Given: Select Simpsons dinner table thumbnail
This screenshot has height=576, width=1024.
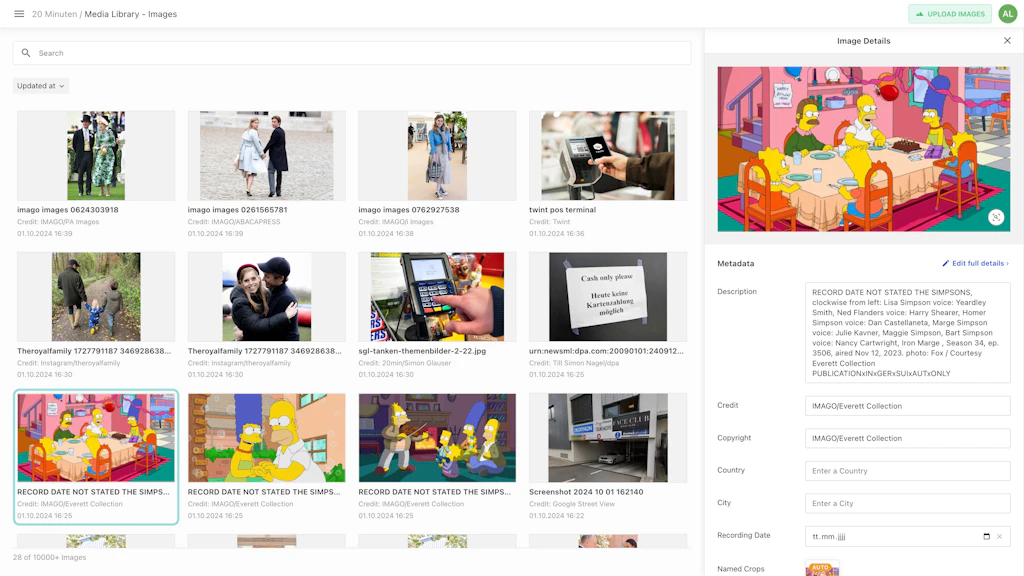Looking at the screenshot, I should 96,438.
